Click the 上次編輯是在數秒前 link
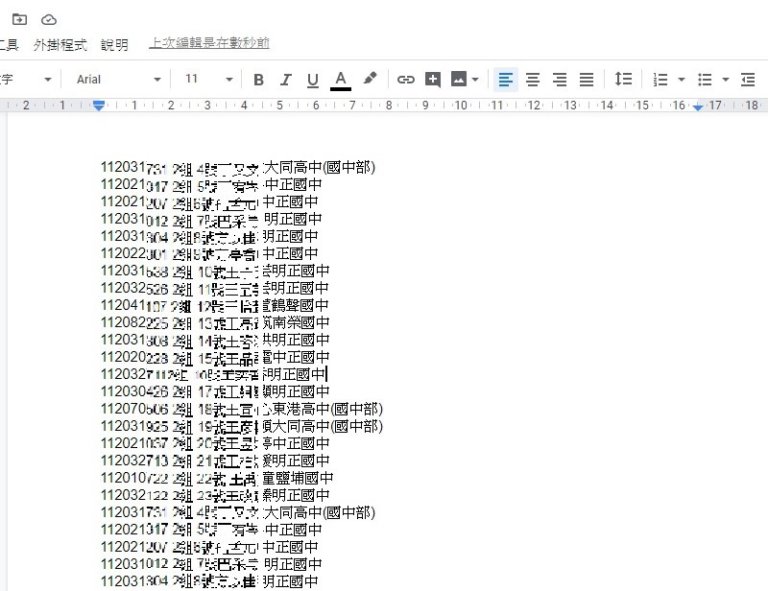This screenshot has height=591, width=768. pyautogui.click(x=209, y=44)
